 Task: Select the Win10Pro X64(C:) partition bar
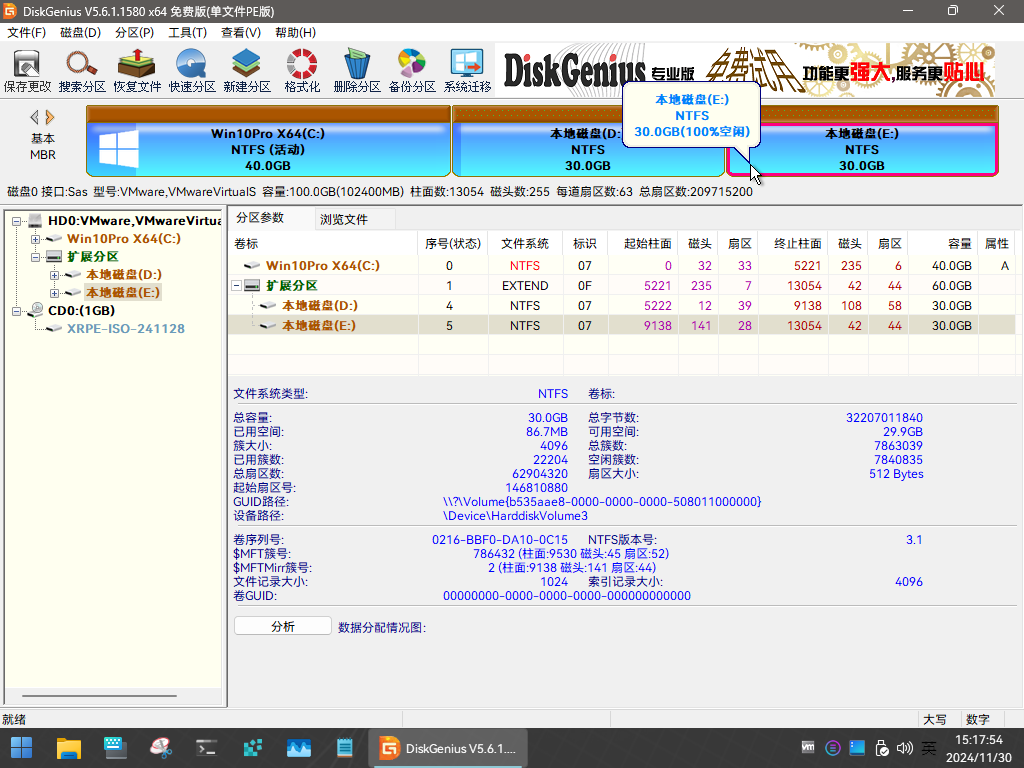[x=267, y=148]
